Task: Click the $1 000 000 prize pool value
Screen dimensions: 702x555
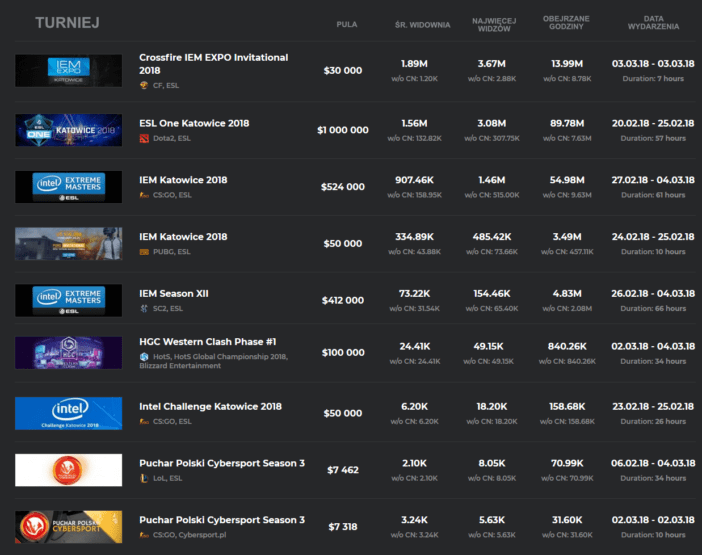Action: coord(343,130)
